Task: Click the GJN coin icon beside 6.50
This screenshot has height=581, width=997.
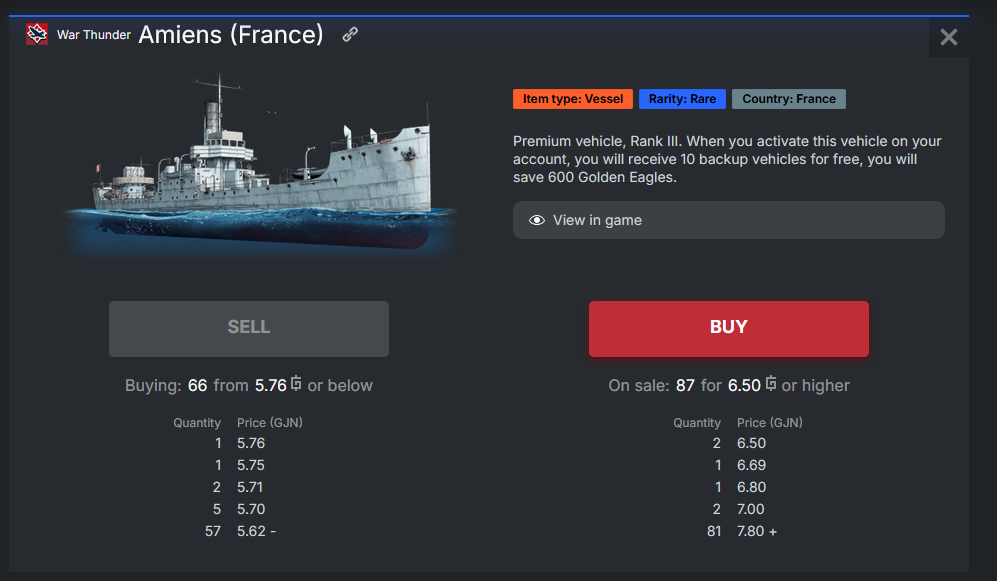Action: 771,385
